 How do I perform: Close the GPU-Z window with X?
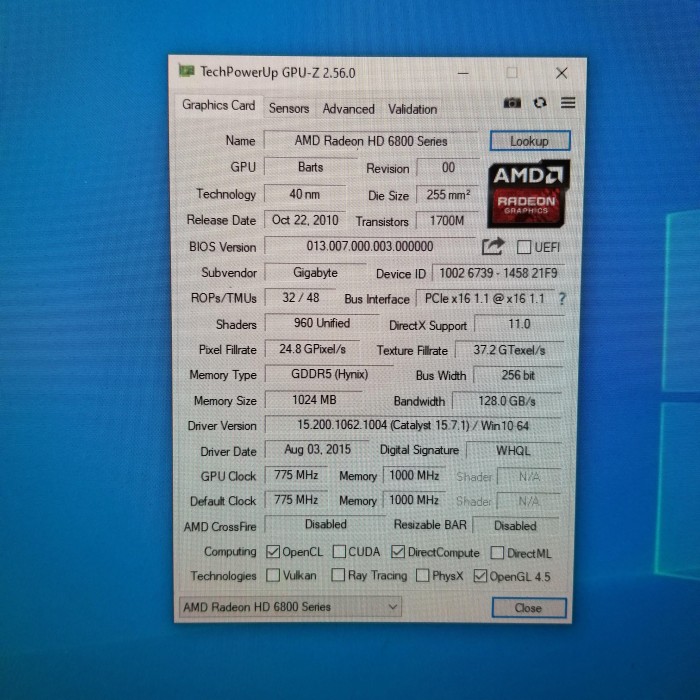[x=562, y=73]
